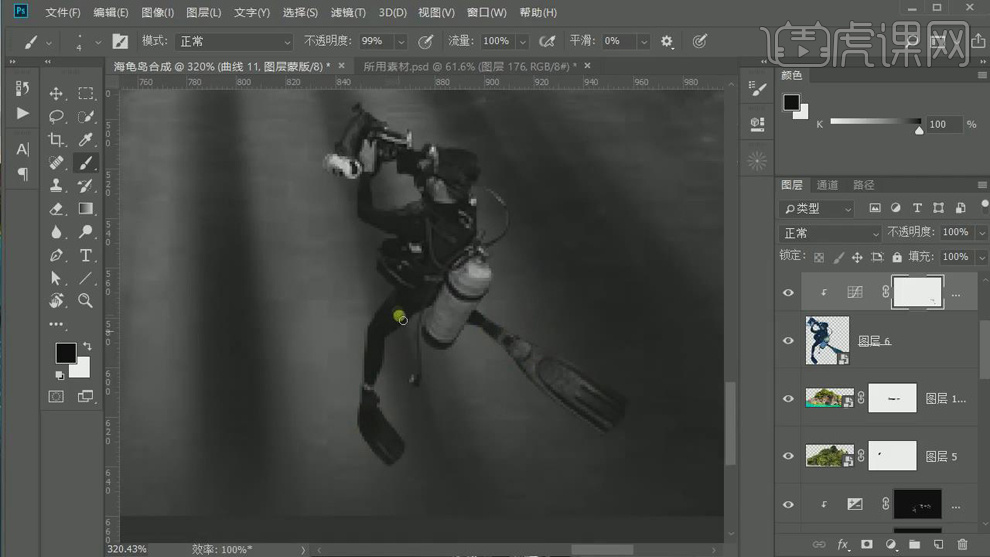Image resolution: width=990 pixels, height=557 pixels.
Task: Open the layer blending mode 正常 dropdown
Action: [830, 233]
